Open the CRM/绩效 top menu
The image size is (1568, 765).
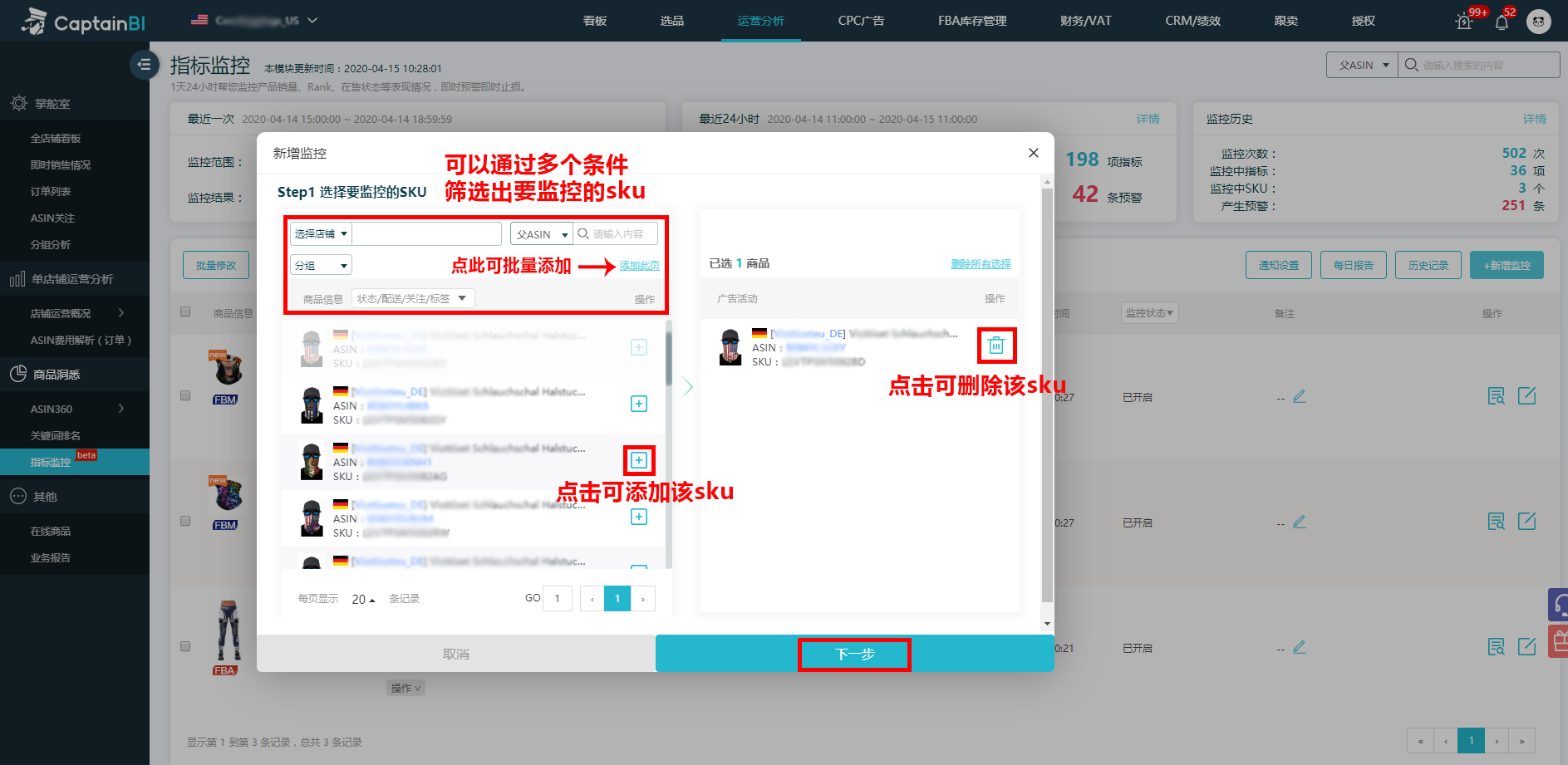1192,21
